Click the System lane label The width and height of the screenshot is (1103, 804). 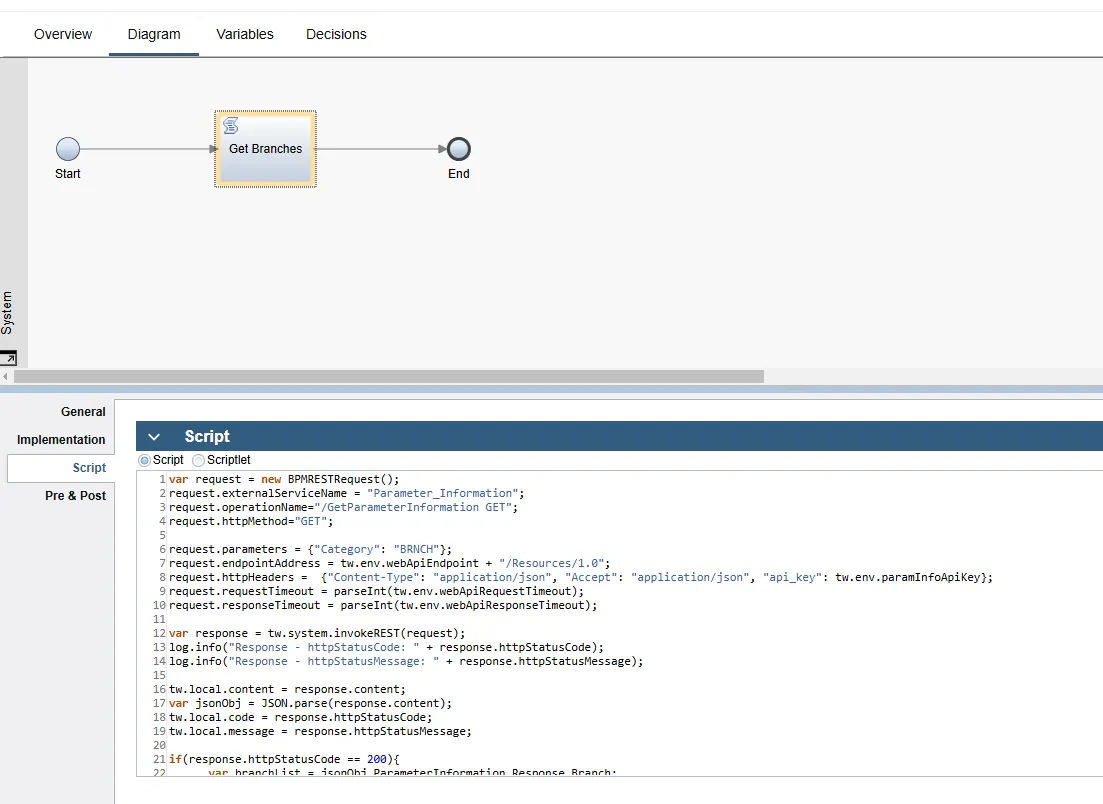9,310
